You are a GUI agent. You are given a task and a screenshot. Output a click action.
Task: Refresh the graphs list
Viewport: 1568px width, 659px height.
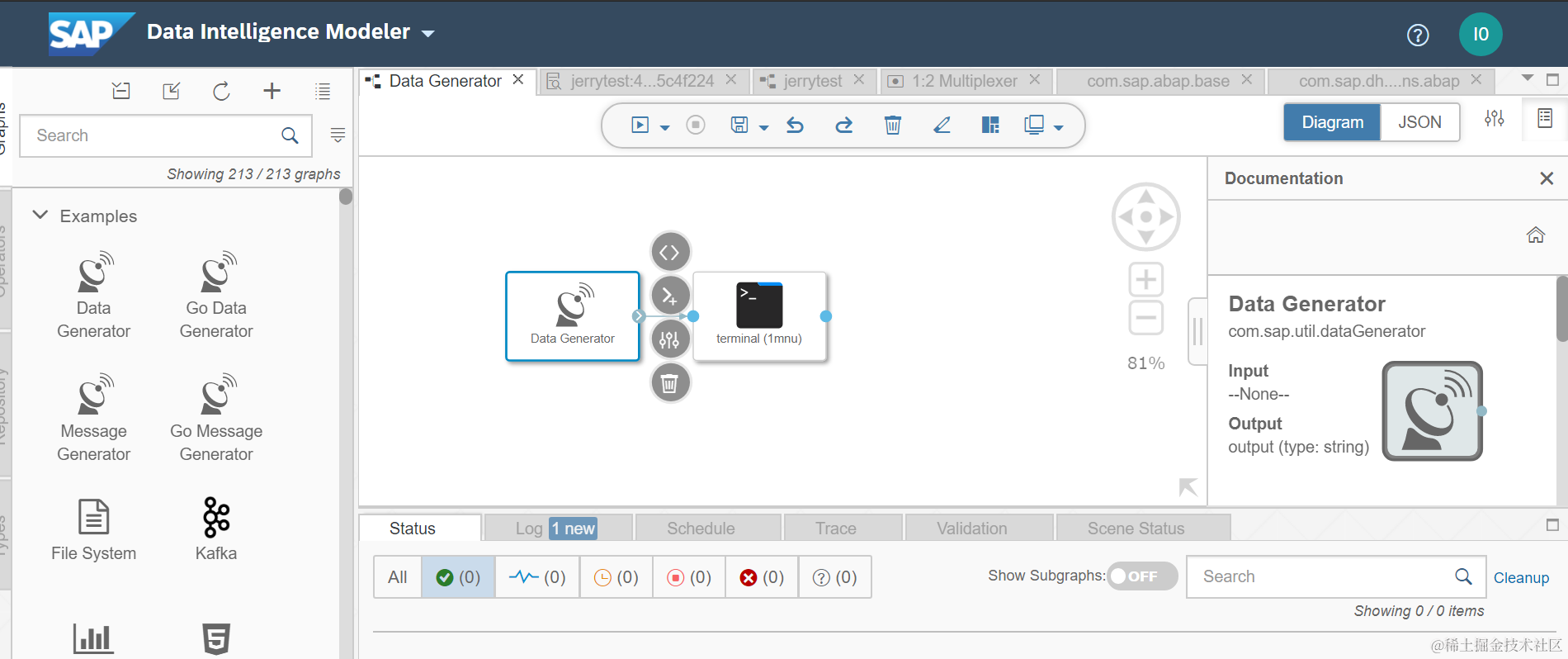[221, 91]
